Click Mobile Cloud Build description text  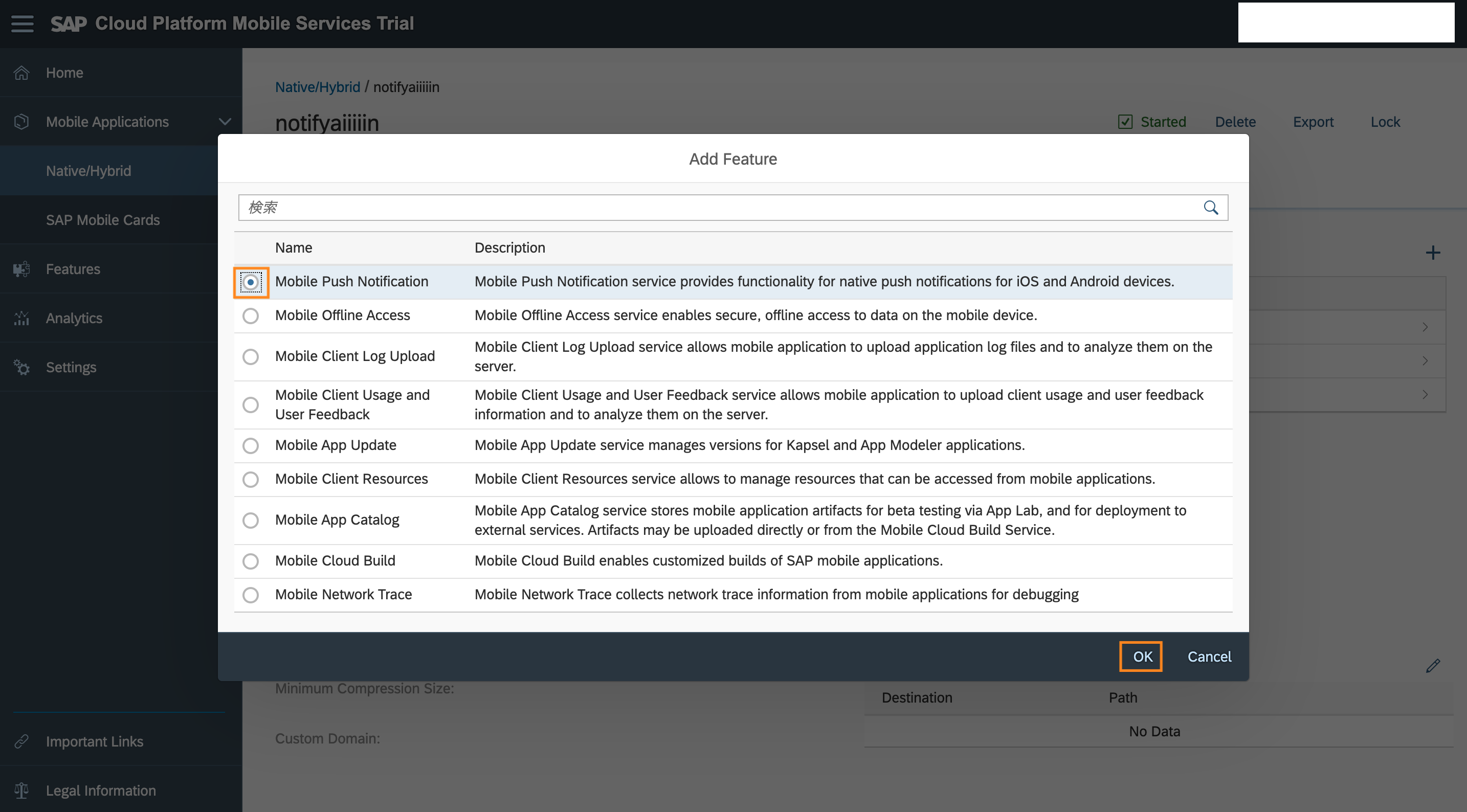tap(708, 561)
